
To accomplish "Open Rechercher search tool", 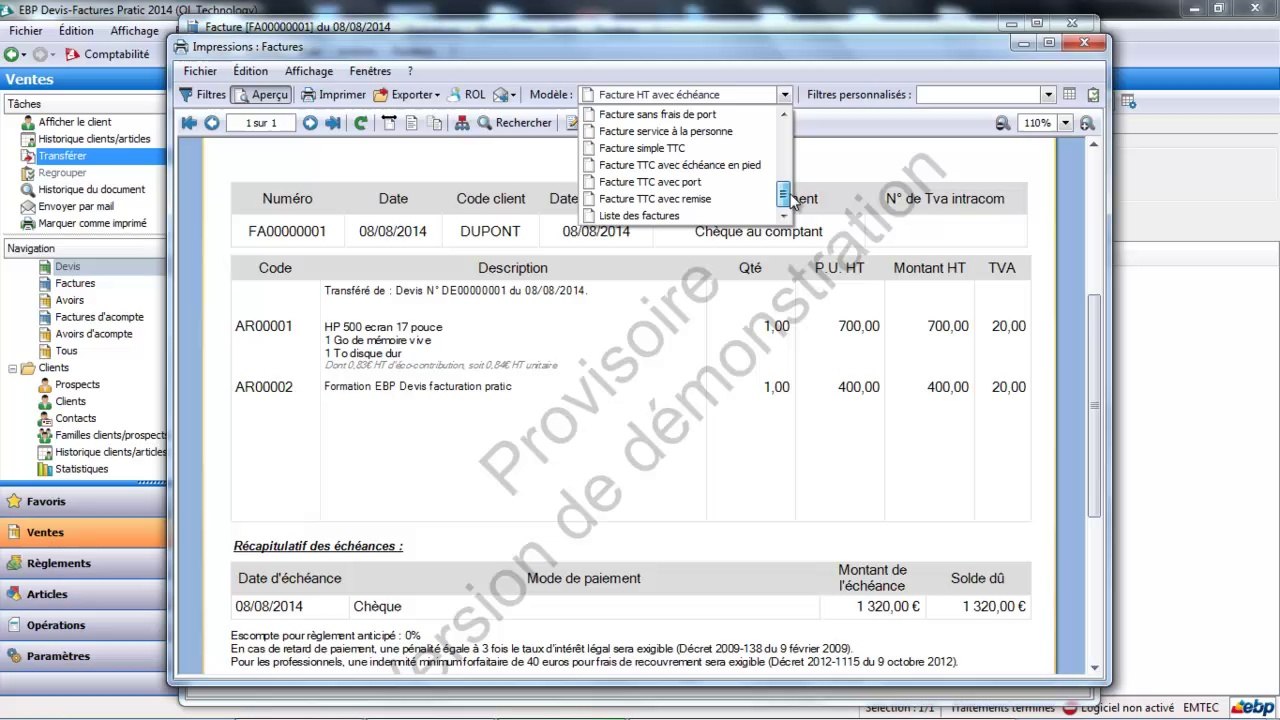I will 514,123.
